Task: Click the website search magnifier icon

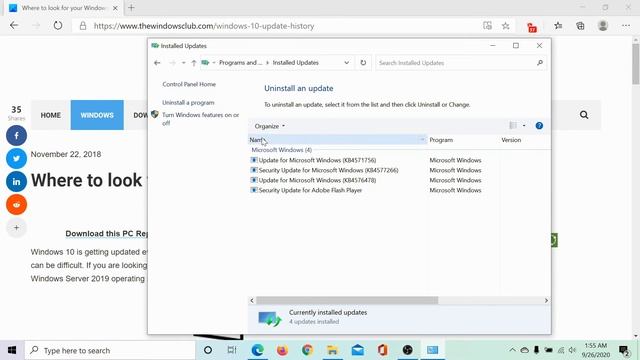Action: pos(584,115)
